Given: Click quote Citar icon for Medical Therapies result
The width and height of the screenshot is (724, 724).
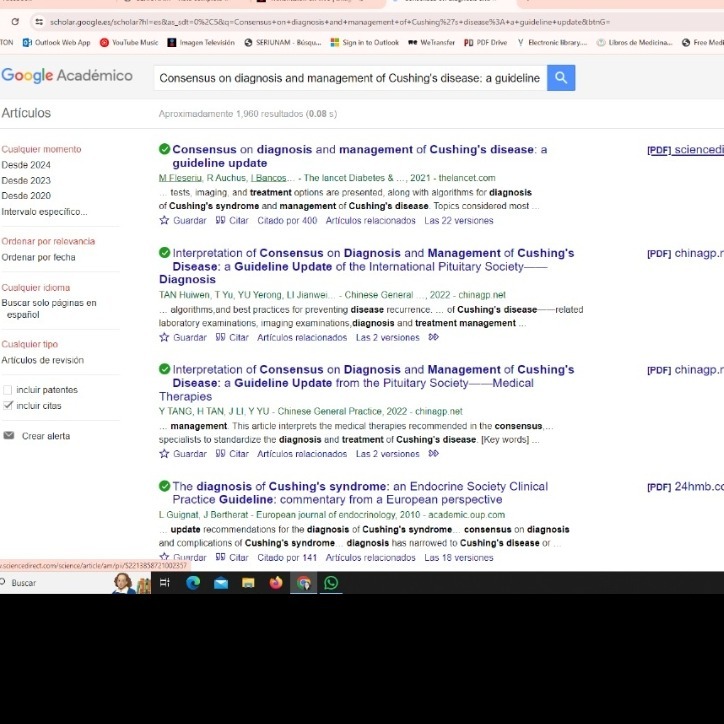Looking at the screenshot, I should 220,453.
